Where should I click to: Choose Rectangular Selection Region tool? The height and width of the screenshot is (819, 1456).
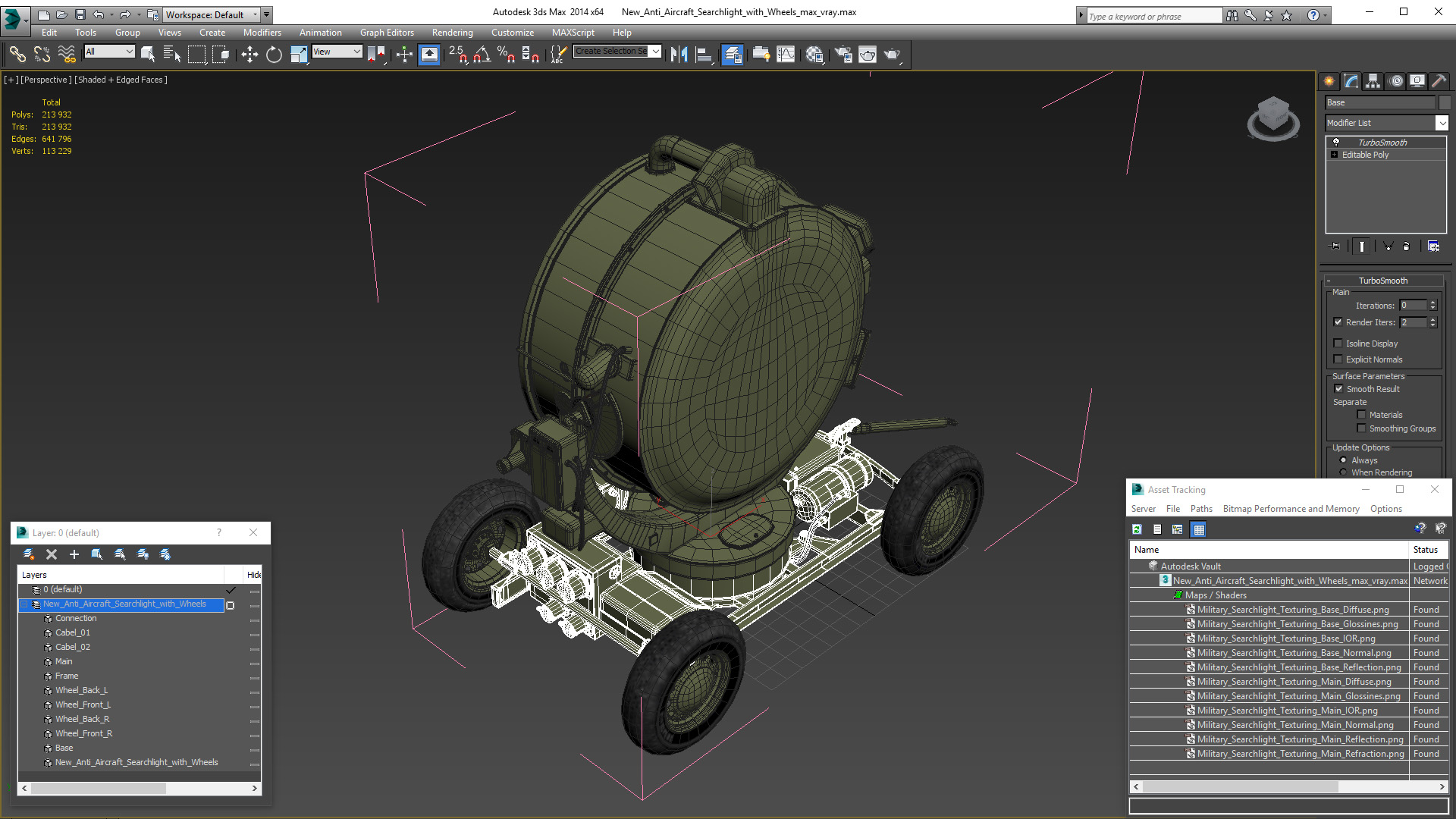(x=196, y=54)
